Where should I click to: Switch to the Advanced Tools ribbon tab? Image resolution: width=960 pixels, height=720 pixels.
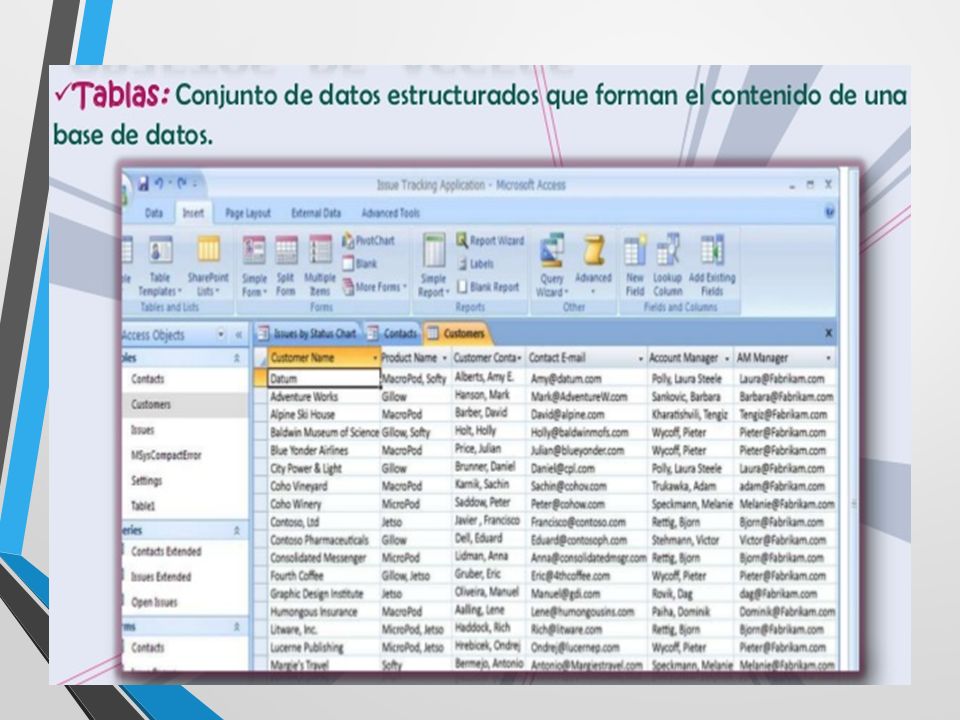(x=390, y=213)
